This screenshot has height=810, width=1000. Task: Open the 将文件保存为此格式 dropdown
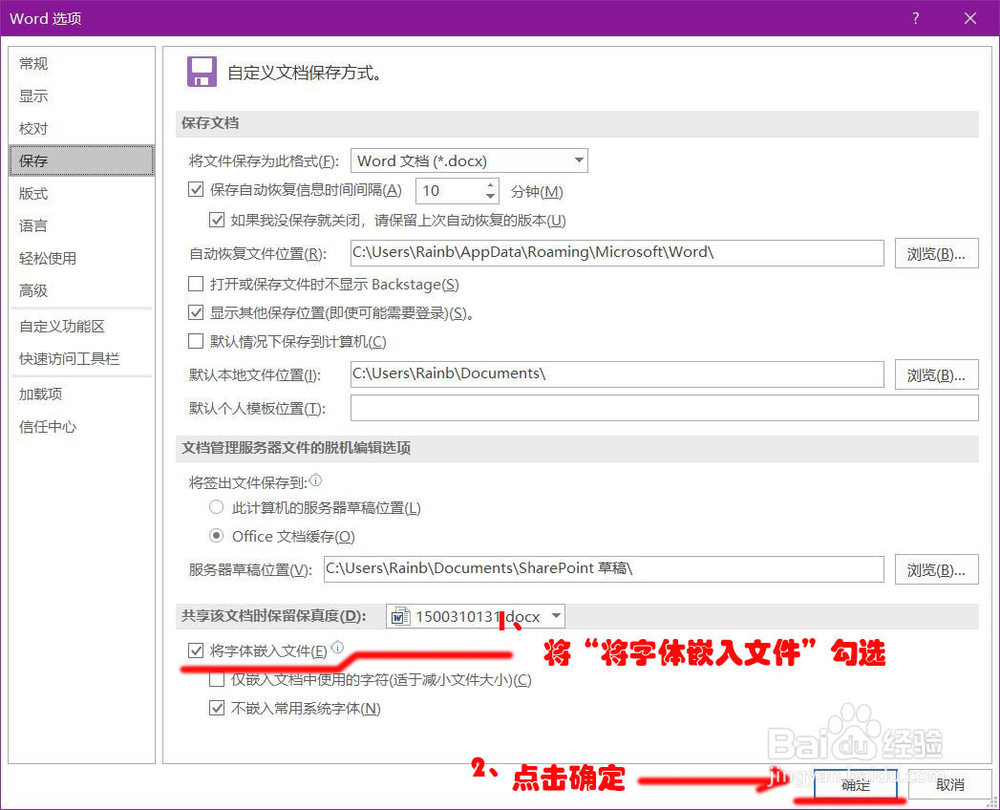tap(578, 160)
